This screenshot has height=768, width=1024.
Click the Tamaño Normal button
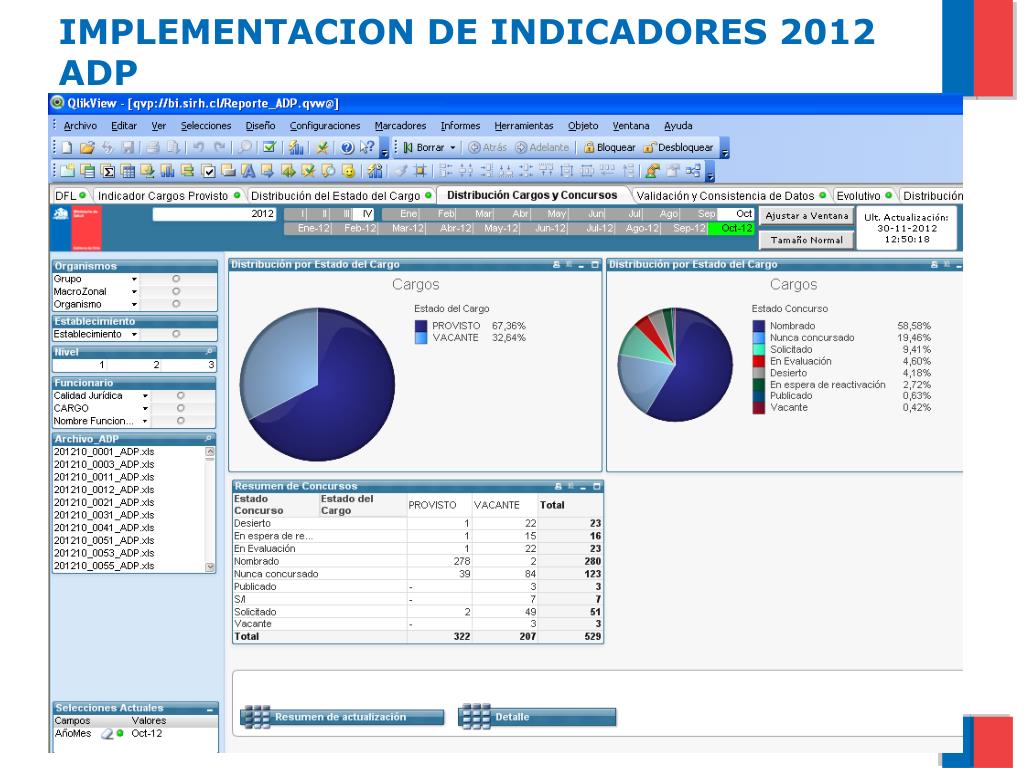(807, 240)
